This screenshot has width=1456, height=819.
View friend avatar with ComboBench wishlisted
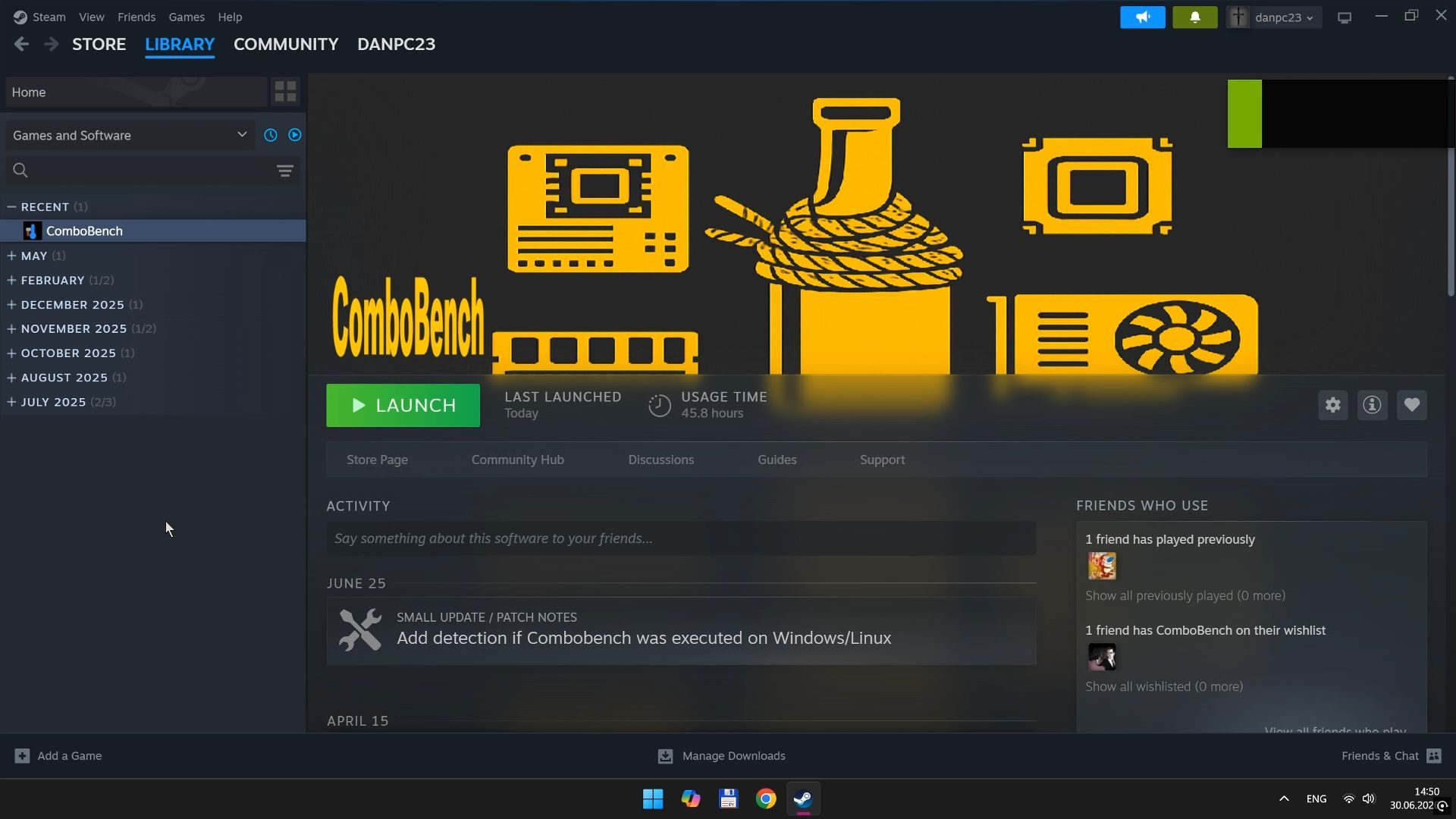tap(1102, 657)
